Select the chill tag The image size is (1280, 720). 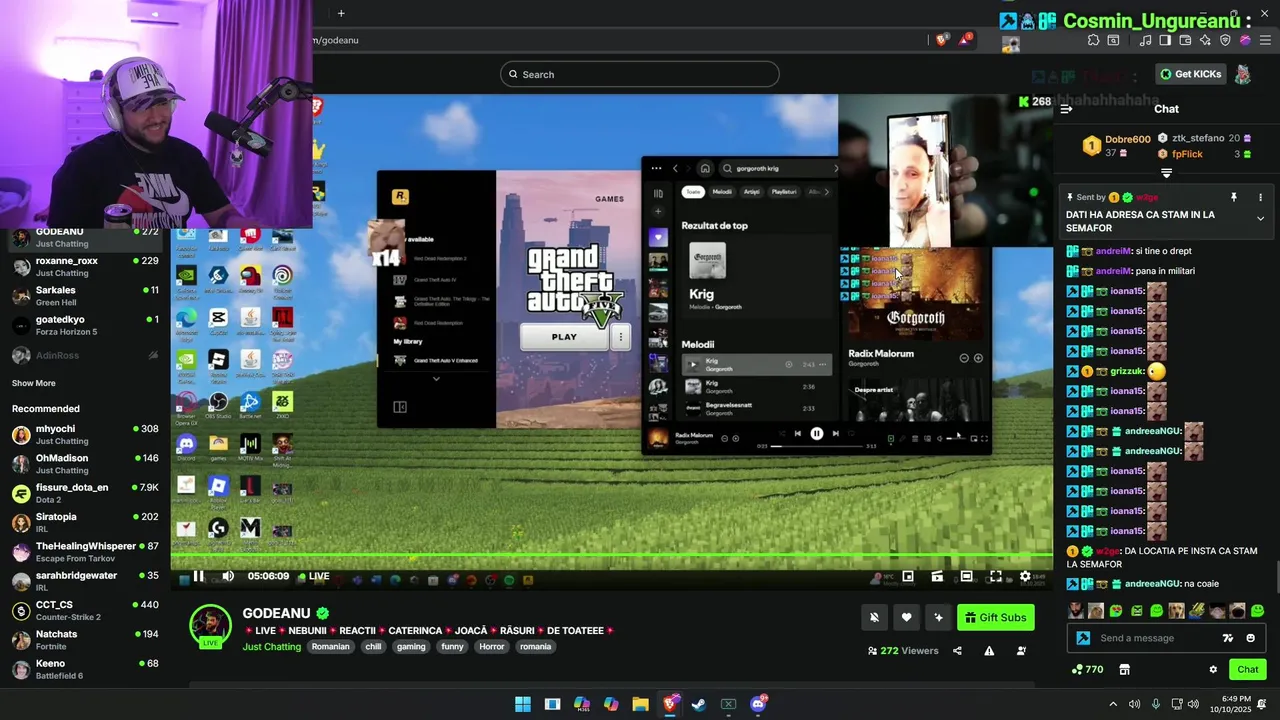coord(373,647)
